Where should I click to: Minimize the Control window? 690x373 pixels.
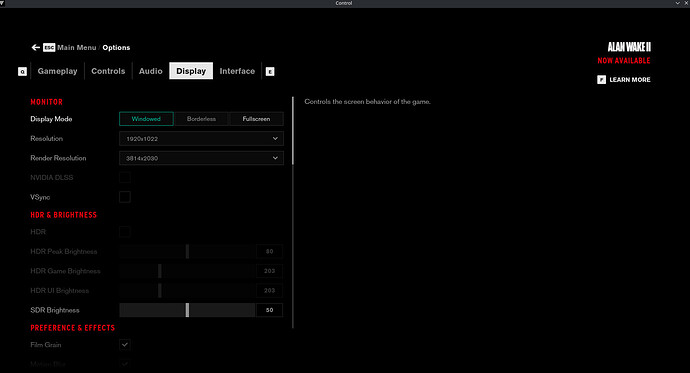678,3
